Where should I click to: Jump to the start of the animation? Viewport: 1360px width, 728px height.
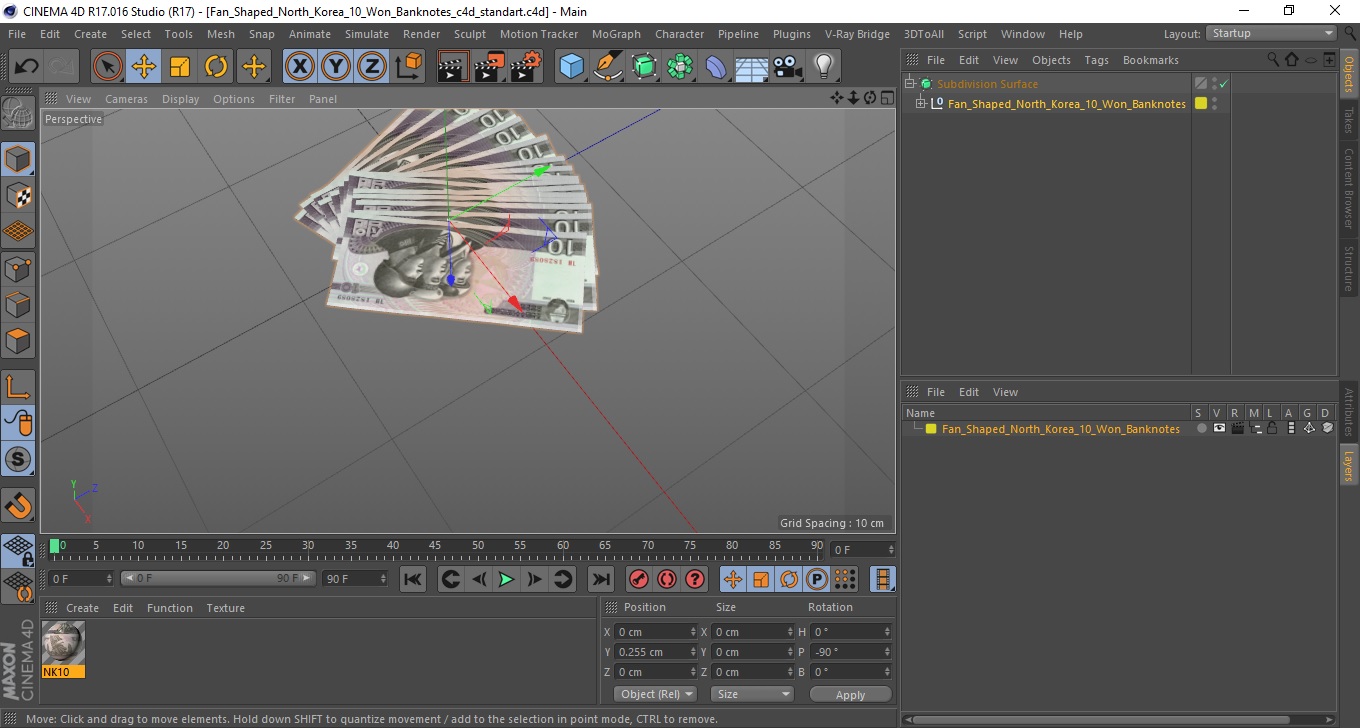(413, 579)
